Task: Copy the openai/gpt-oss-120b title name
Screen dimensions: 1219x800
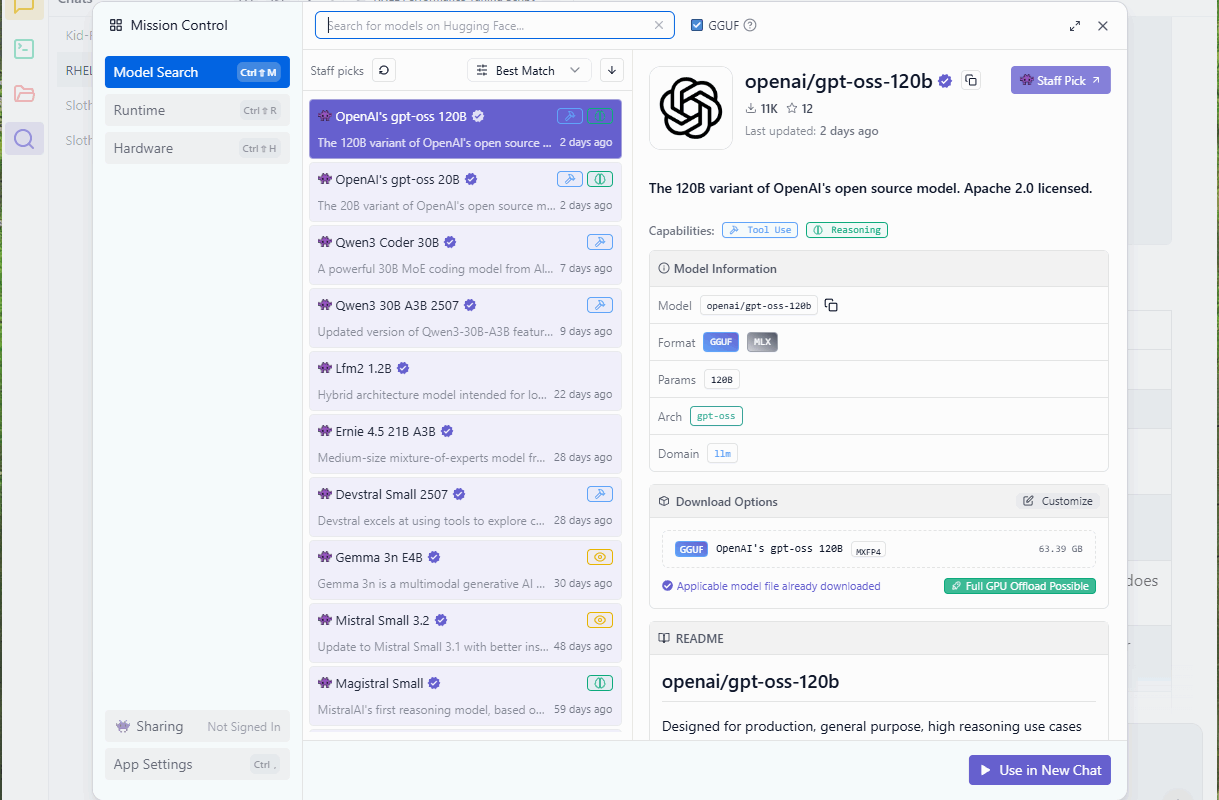Action: pyautogui.click(x=970, y=81)
